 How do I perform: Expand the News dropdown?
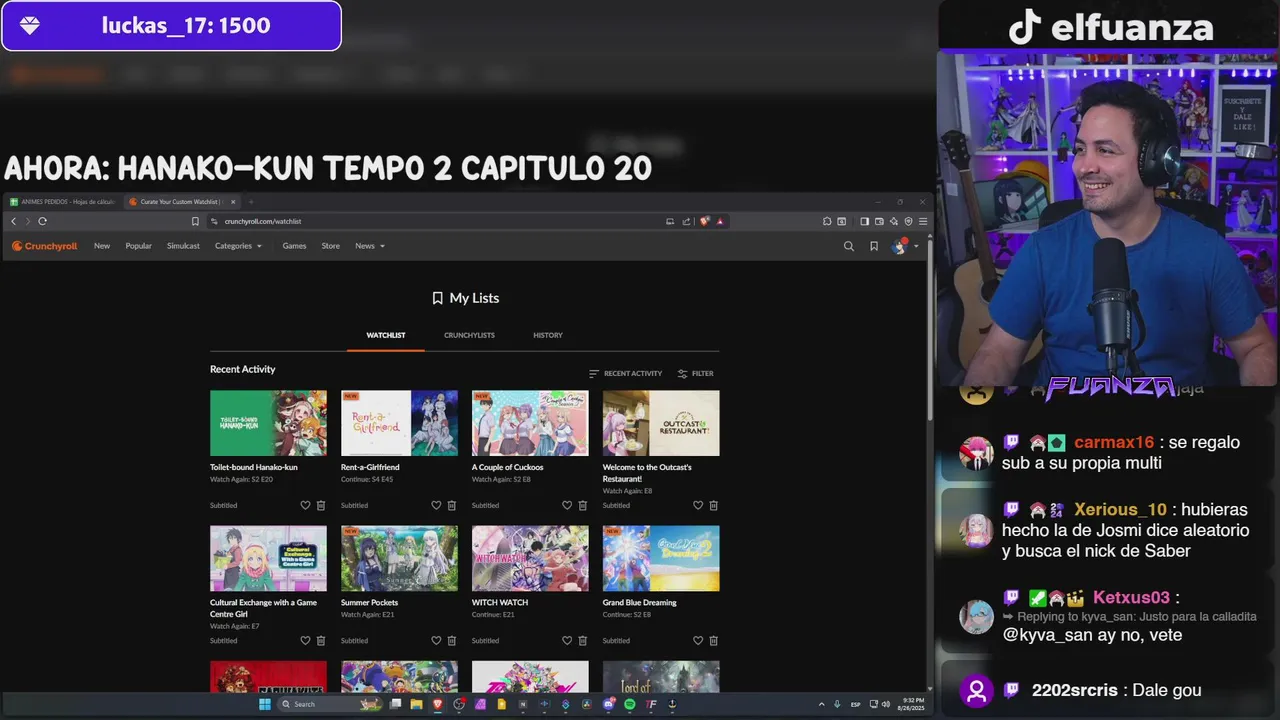point(369,246)
